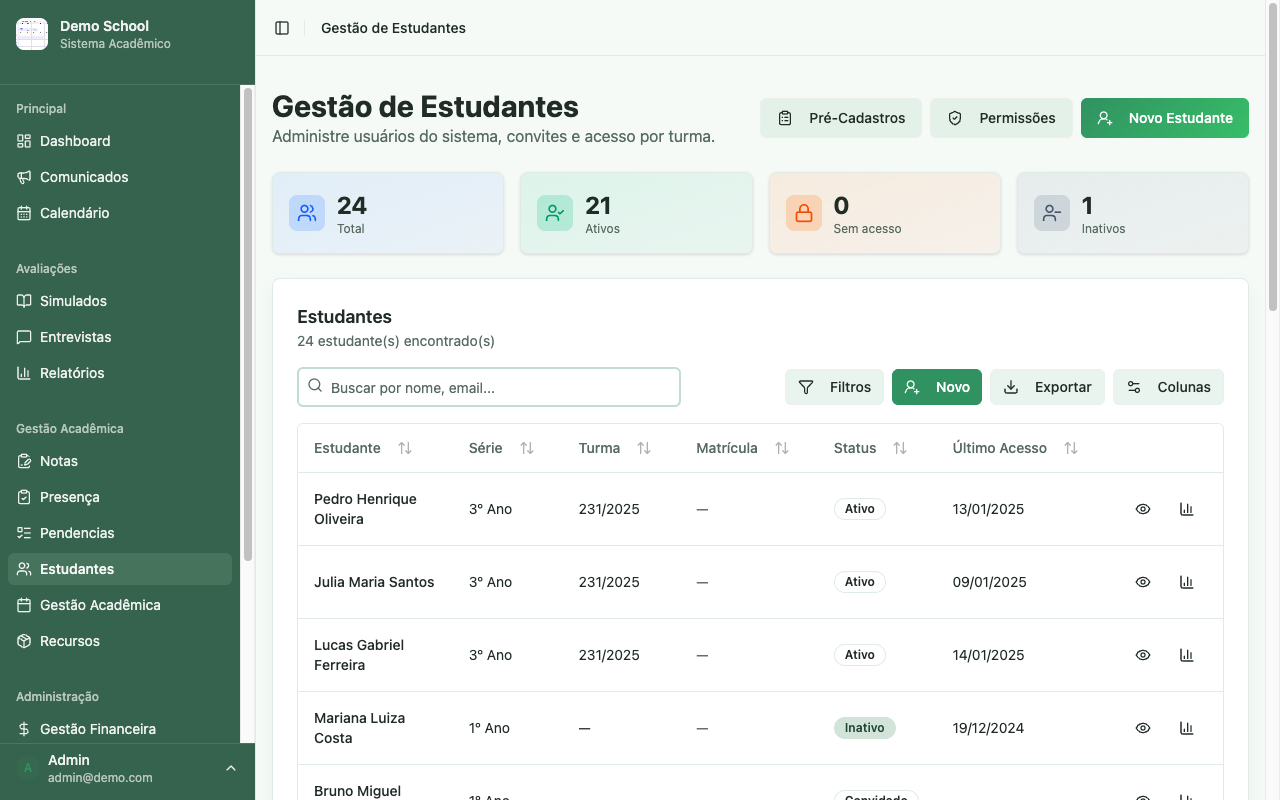
Task: Open chart stats for Pedro Henrique Oliveira
Action: click(x=1187, y=509)
